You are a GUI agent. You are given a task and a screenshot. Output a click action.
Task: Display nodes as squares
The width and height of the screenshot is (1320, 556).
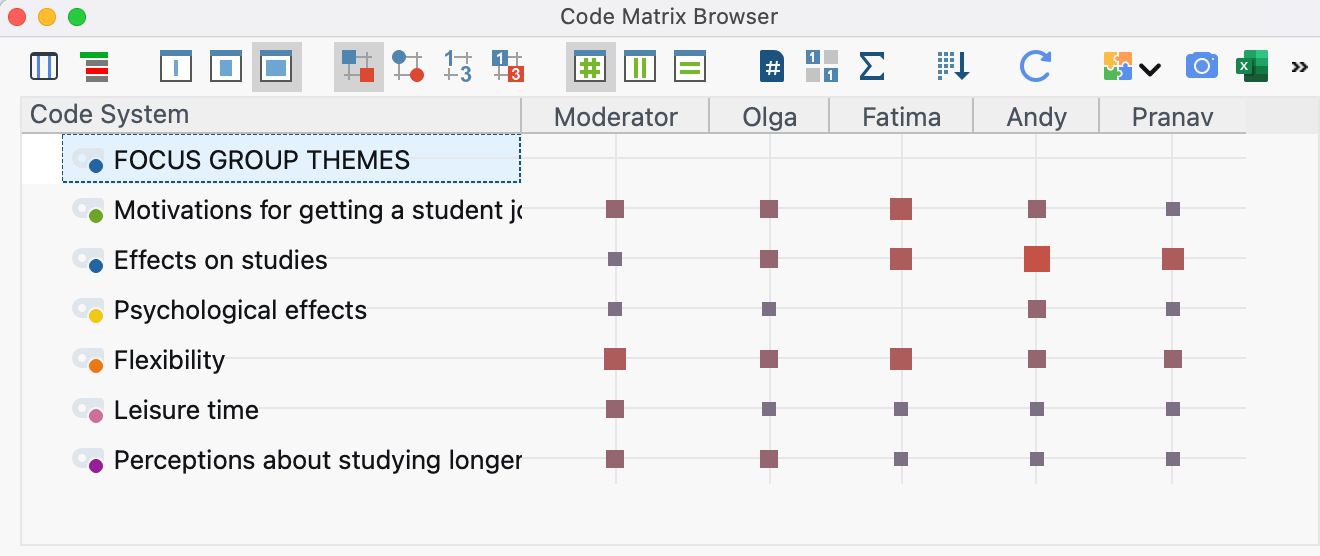click(358, 67)
